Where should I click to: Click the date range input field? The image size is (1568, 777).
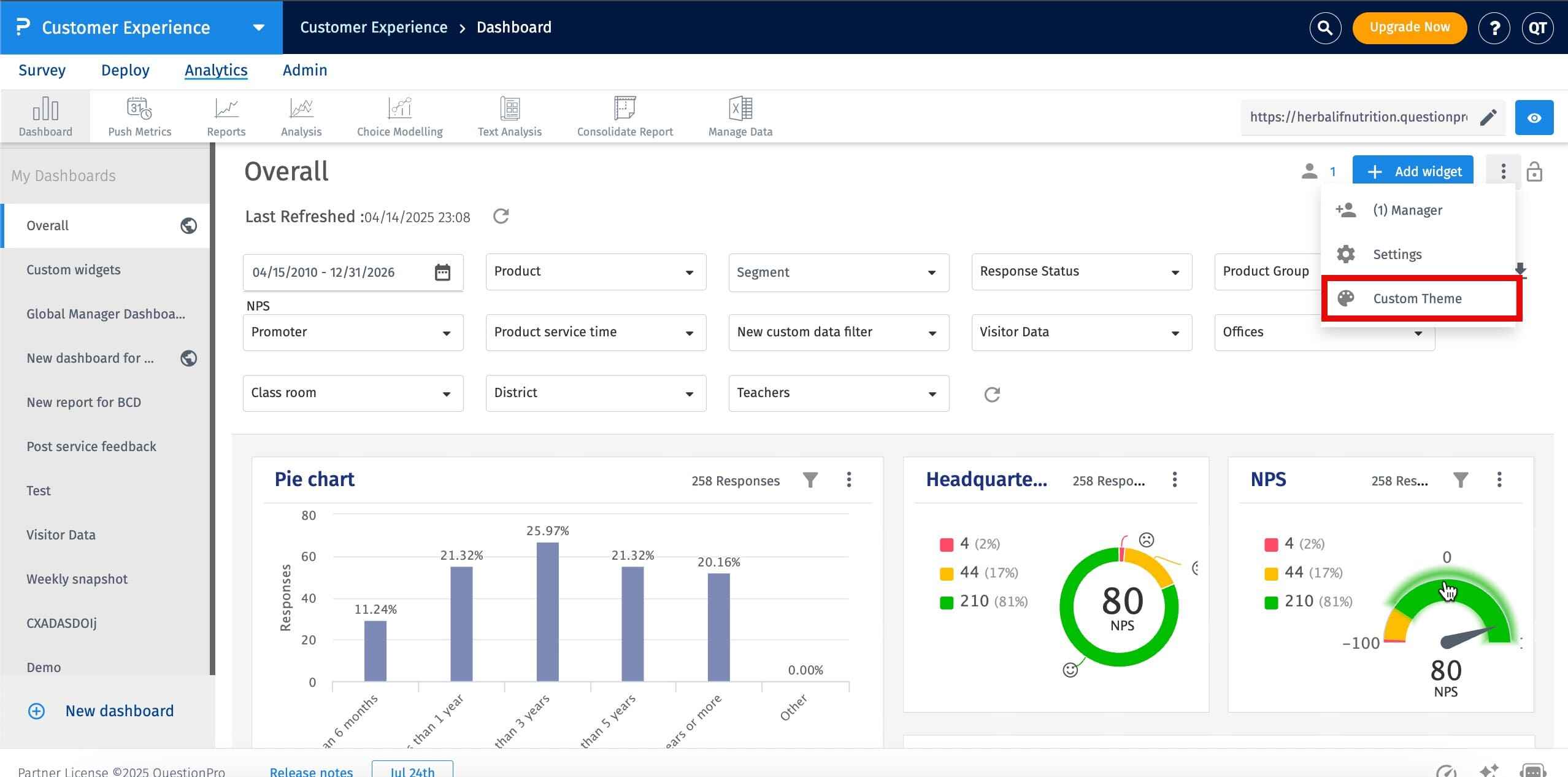click(x=340, y=273)
